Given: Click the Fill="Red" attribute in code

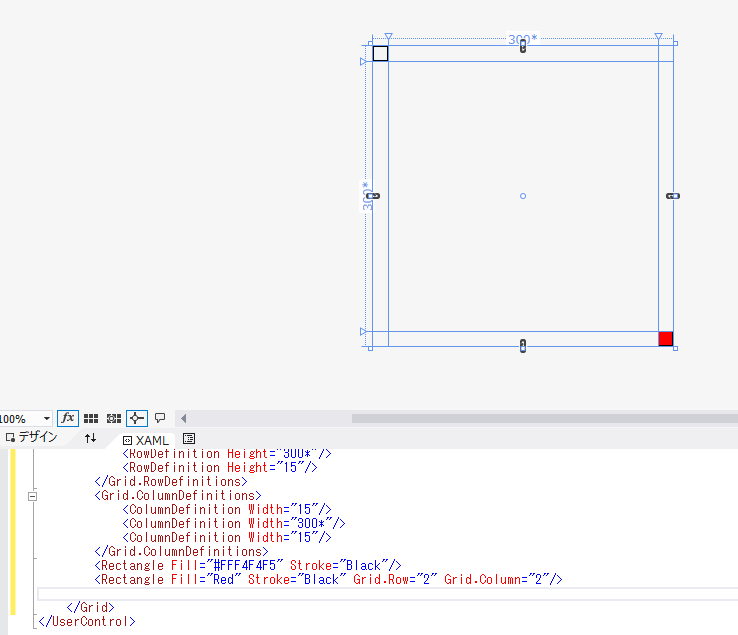Looking at the screenshot, I should tap(206, 579).
